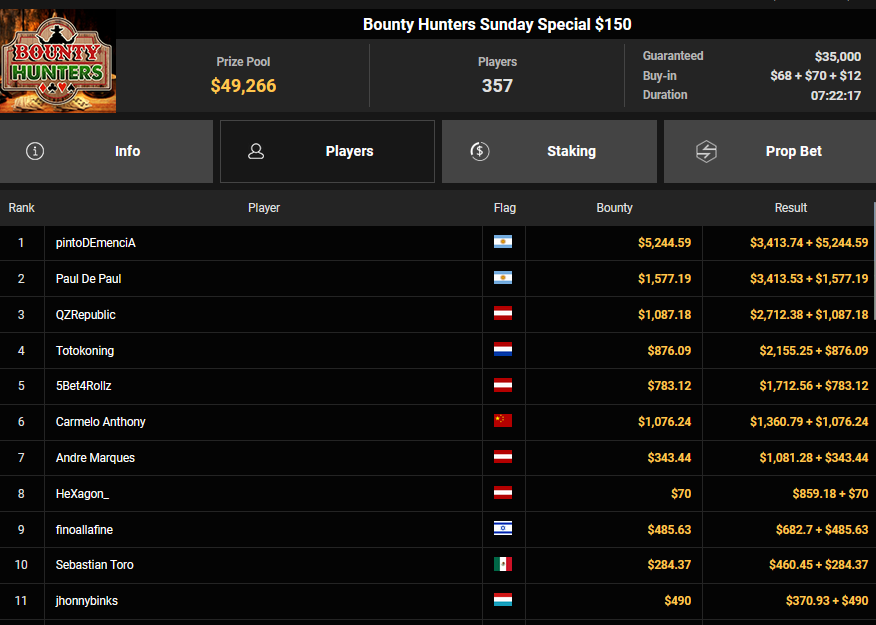Select player Paul De Paul
Viewport: 876px width, 625px height.
tap(89, 278)
